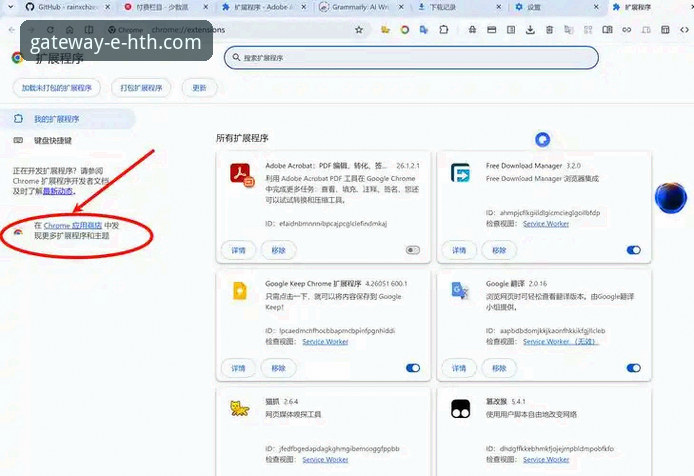Bookmark this page with the star icon

(x=359, y=30)
